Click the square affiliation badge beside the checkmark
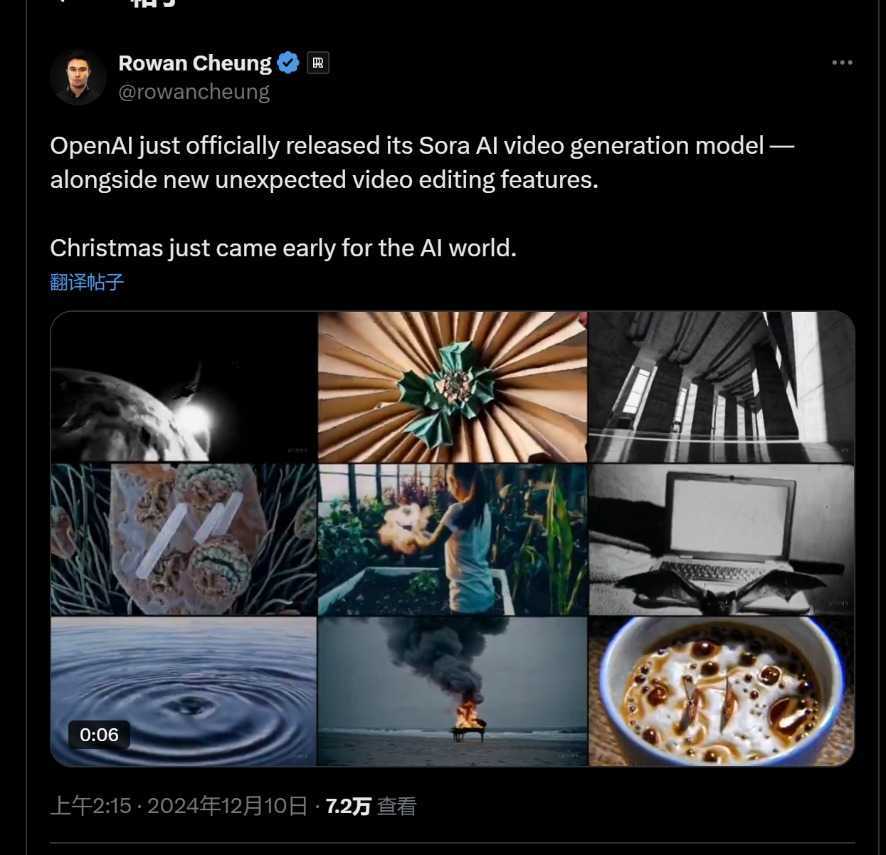 (318, 63)
